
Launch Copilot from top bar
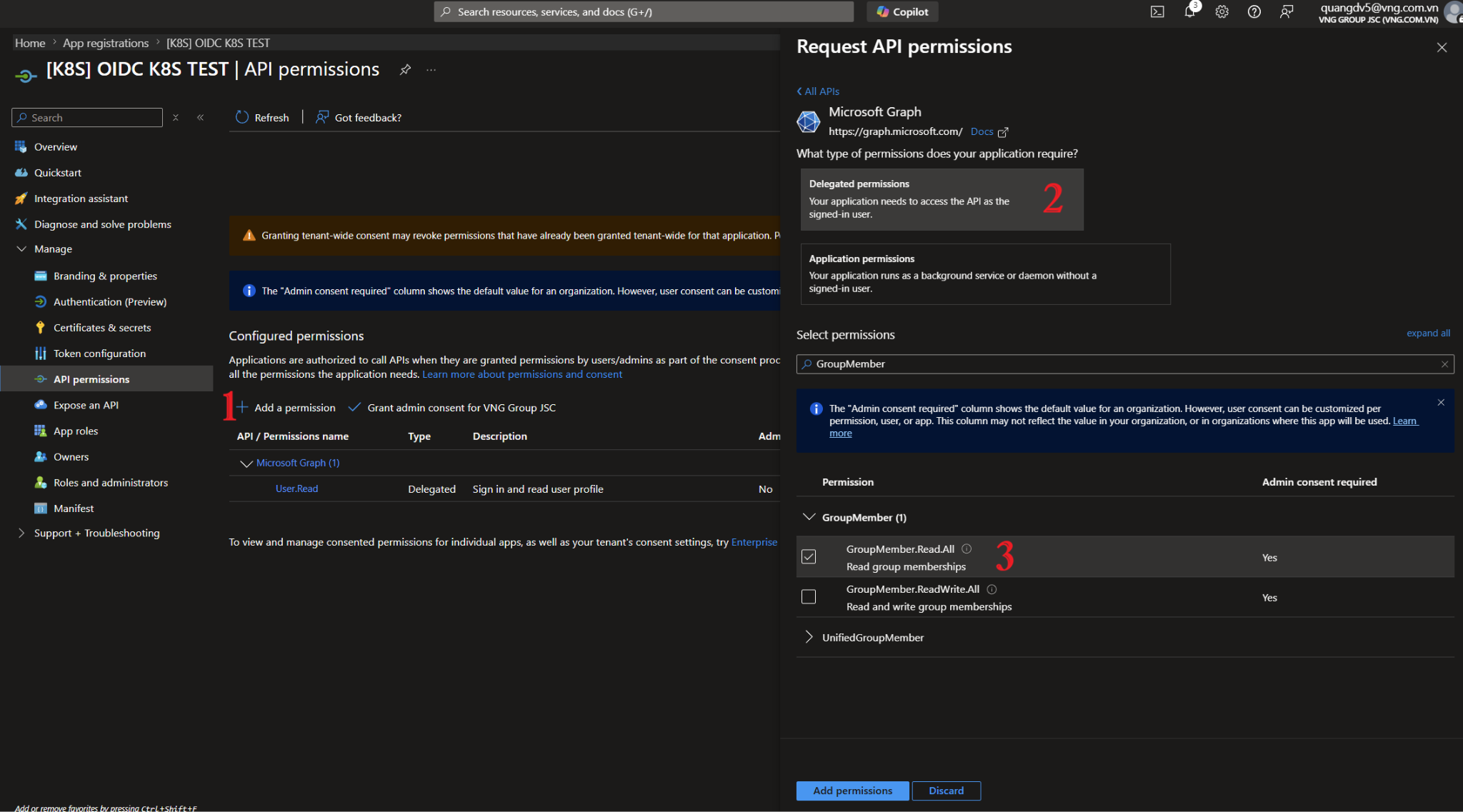pyautogui.click(x=902, y=11)
